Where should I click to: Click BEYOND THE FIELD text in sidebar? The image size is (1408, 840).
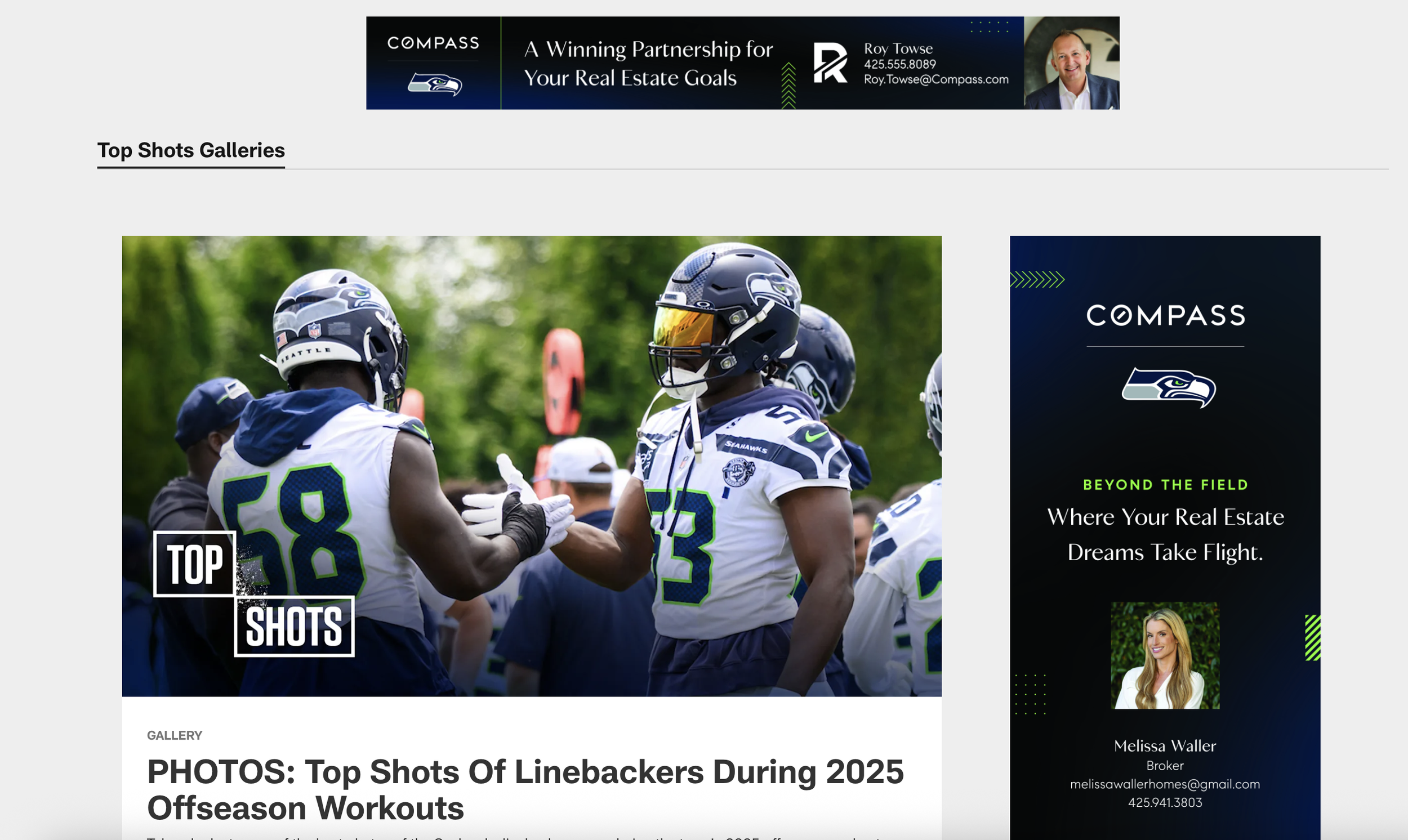pyautogui.click(x=1165, y=485)
